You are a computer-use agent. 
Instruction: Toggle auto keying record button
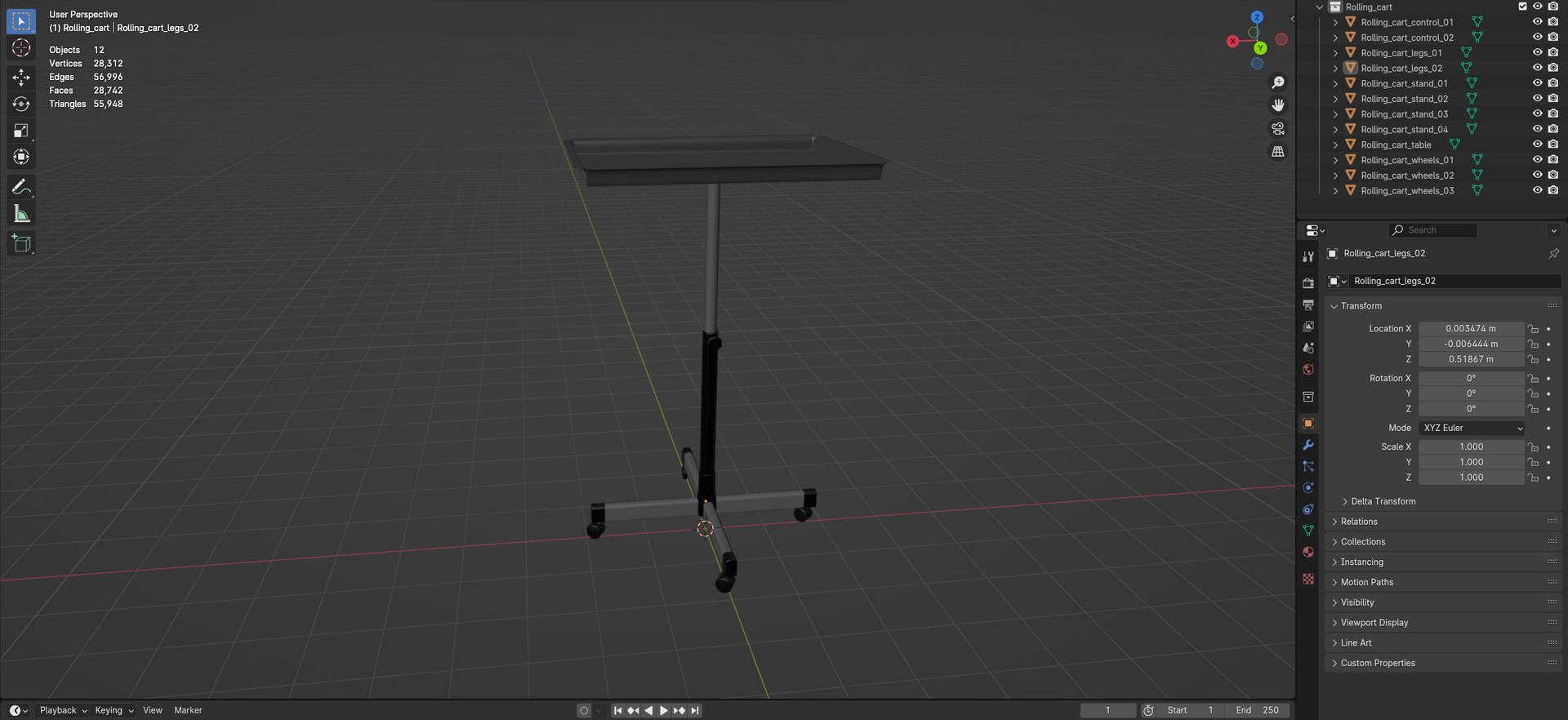point(583,710)
